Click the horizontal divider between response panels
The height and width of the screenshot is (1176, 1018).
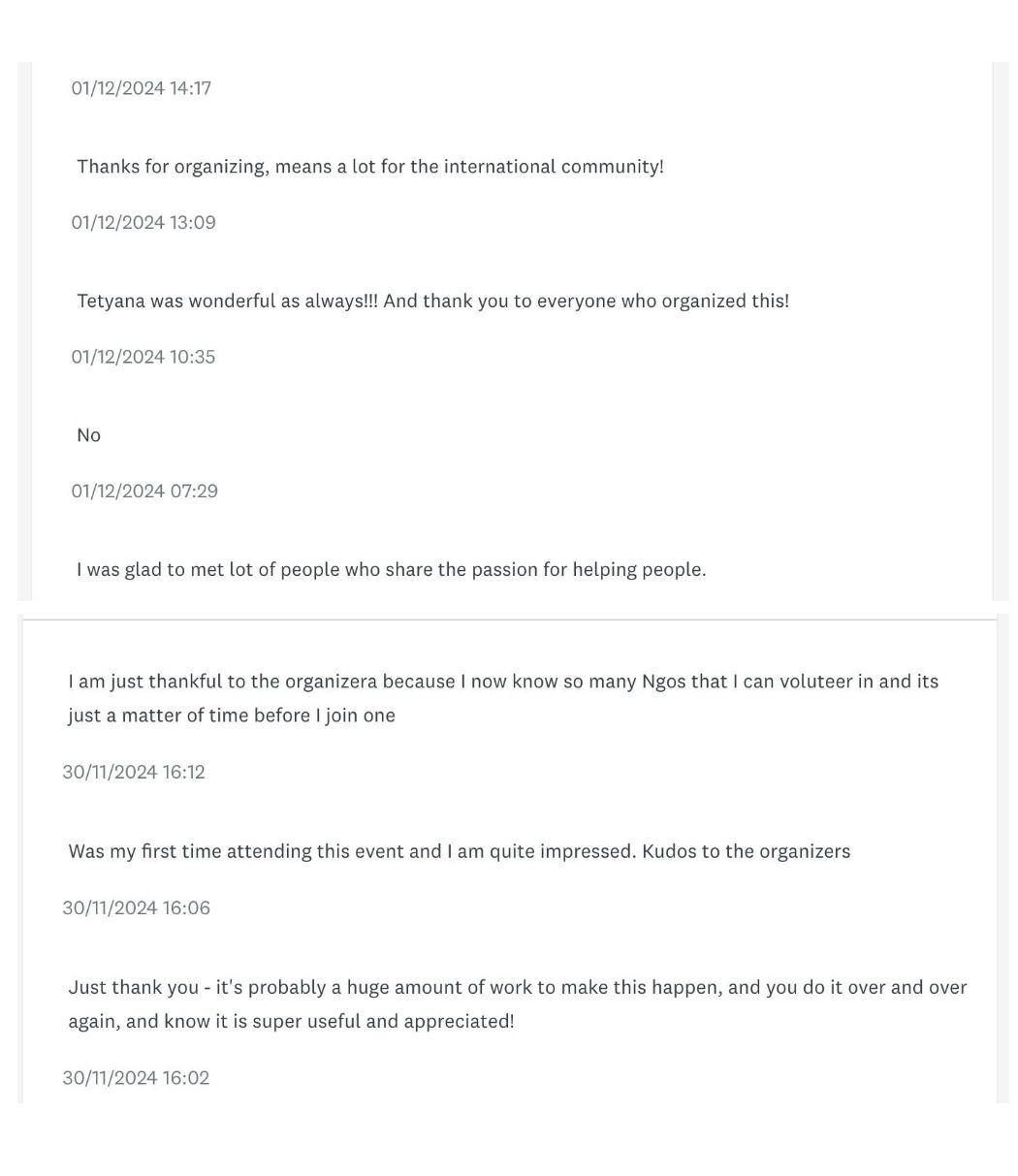[509, 620]
